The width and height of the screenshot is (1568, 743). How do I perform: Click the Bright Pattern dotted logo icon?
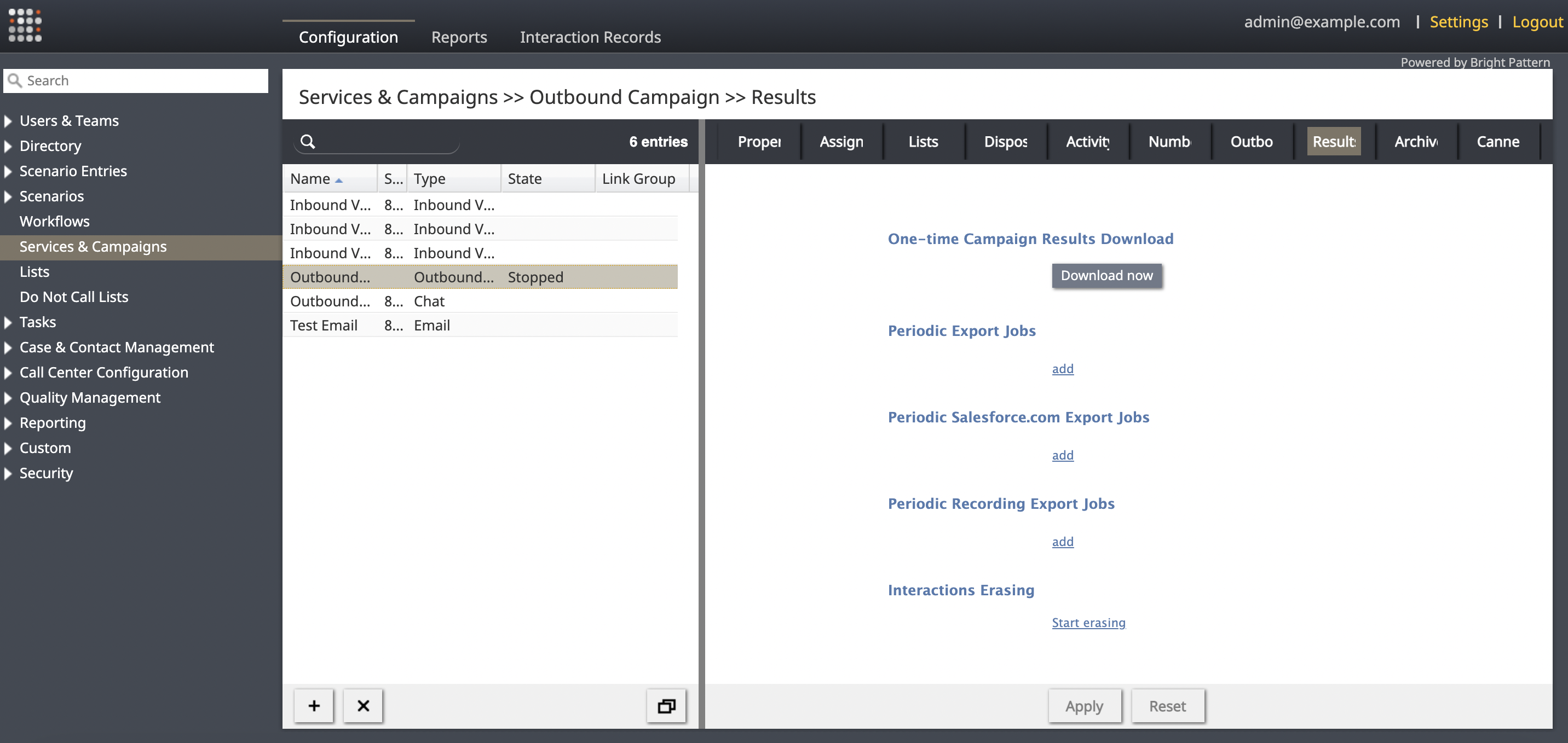point(25,25)
